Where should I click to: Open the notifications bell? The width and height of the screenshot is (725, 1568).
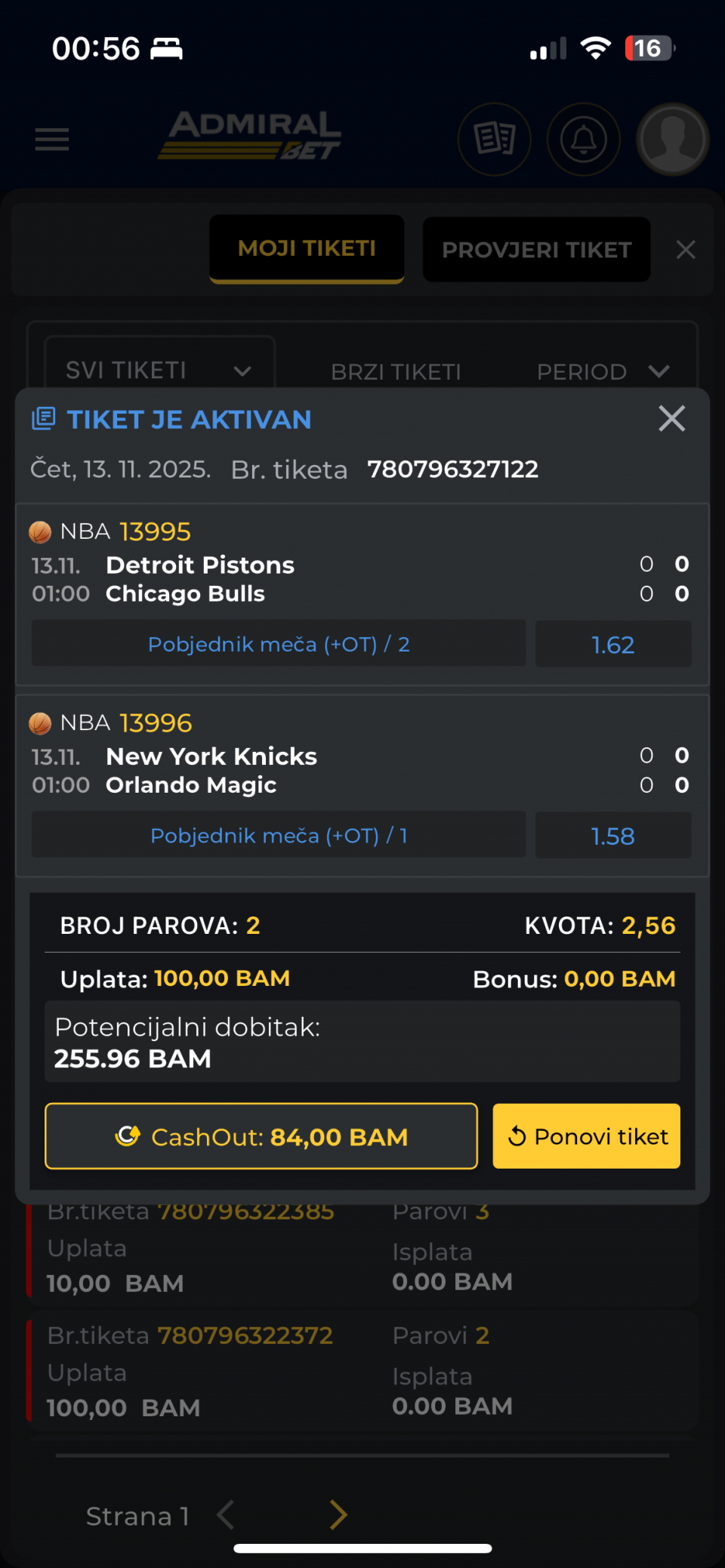point(583,140)
